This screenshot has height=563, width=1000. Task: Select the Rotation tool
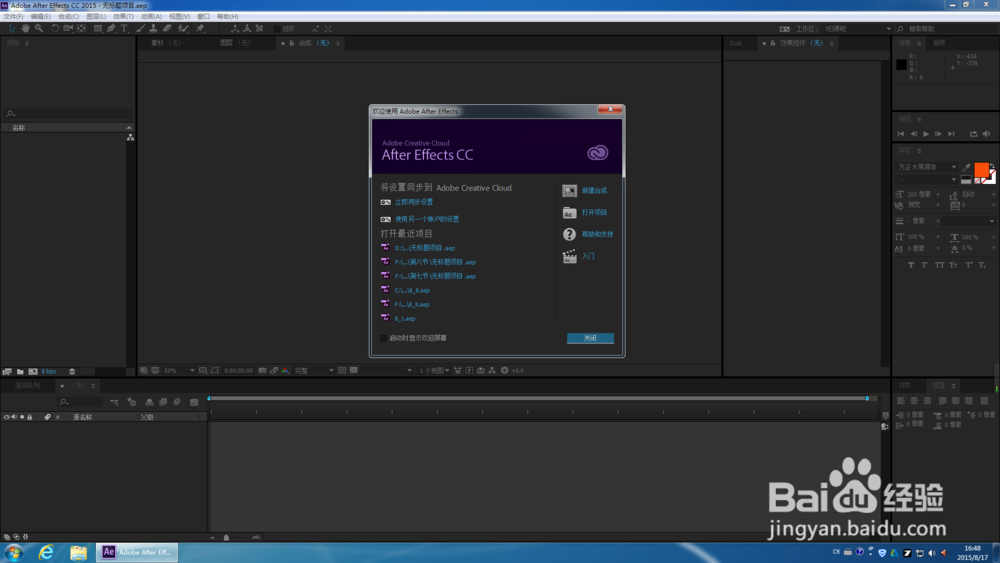pos(55,29)
